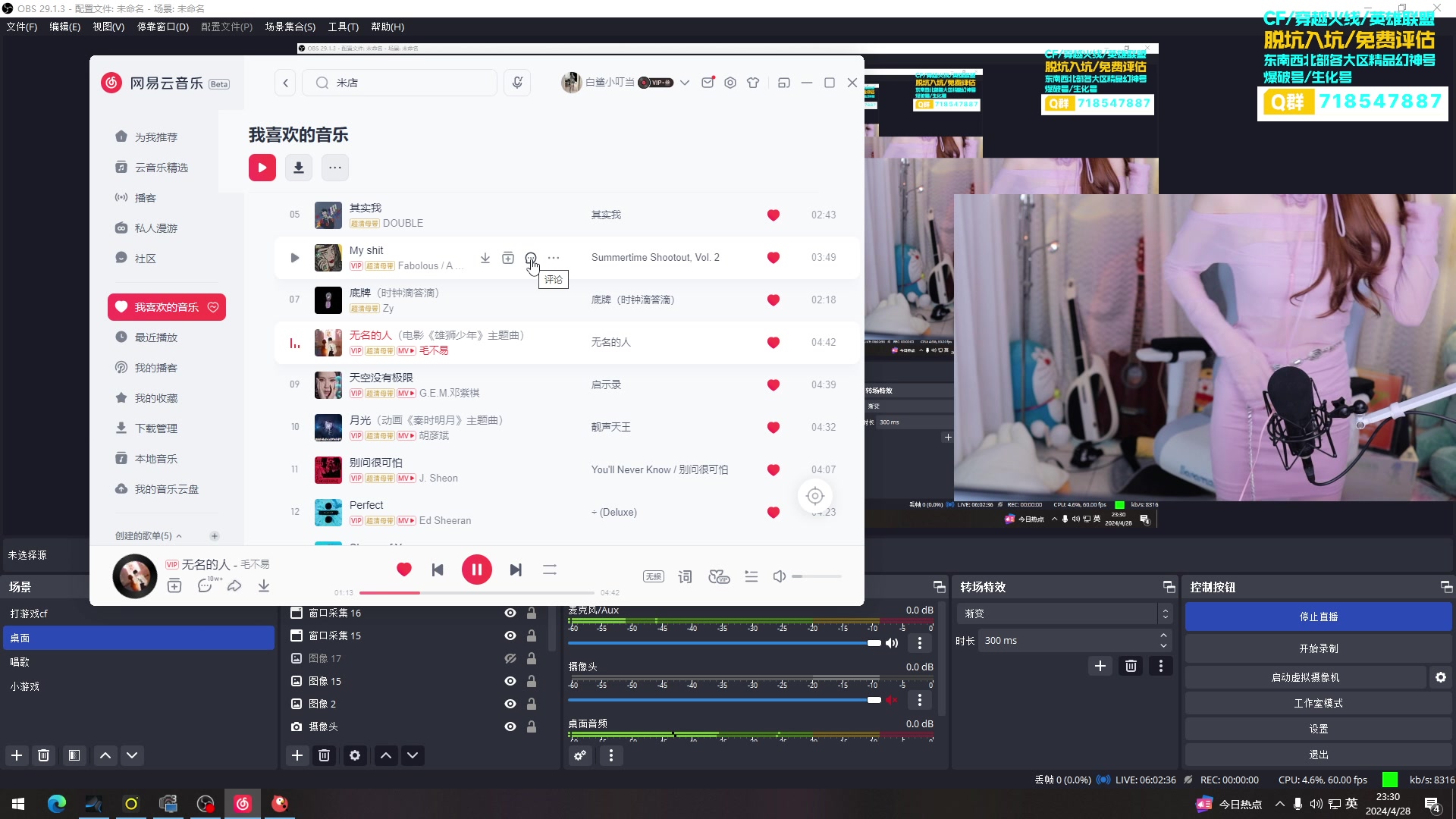This screenshot has width=1456, height=819.
Task: Enable 工作室模式
Action: (1319, 704)
